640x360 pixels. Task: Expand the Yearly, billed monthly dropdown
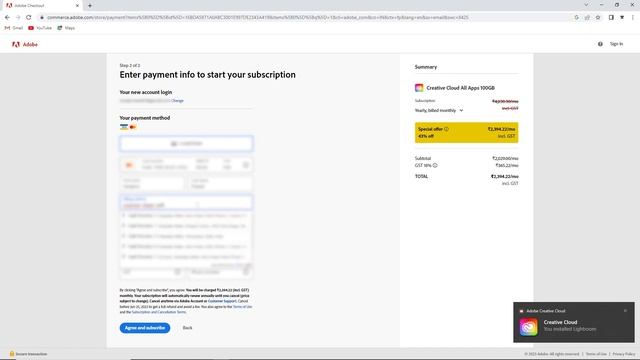(439, 110)
